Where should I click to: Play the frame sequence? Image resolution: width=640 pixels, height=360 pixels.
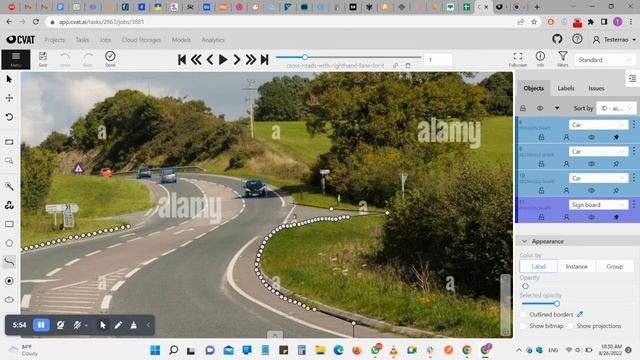pyautogui.click(x=223, y=60)
